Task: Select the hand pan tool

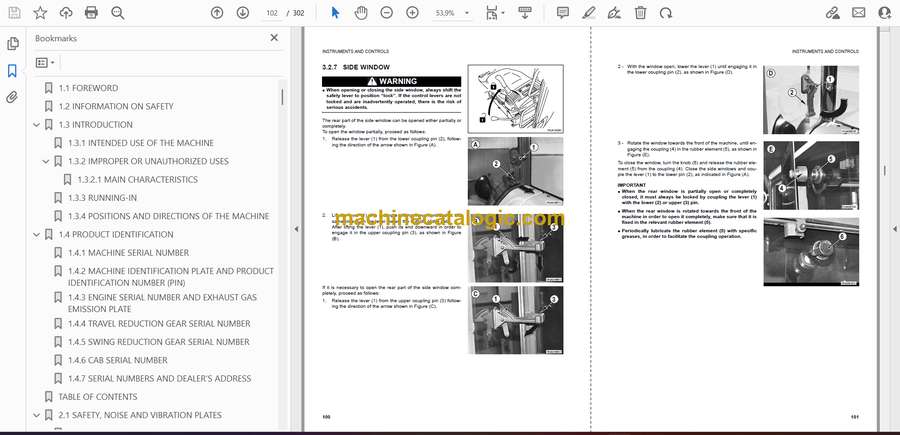Action: [361, 13]
